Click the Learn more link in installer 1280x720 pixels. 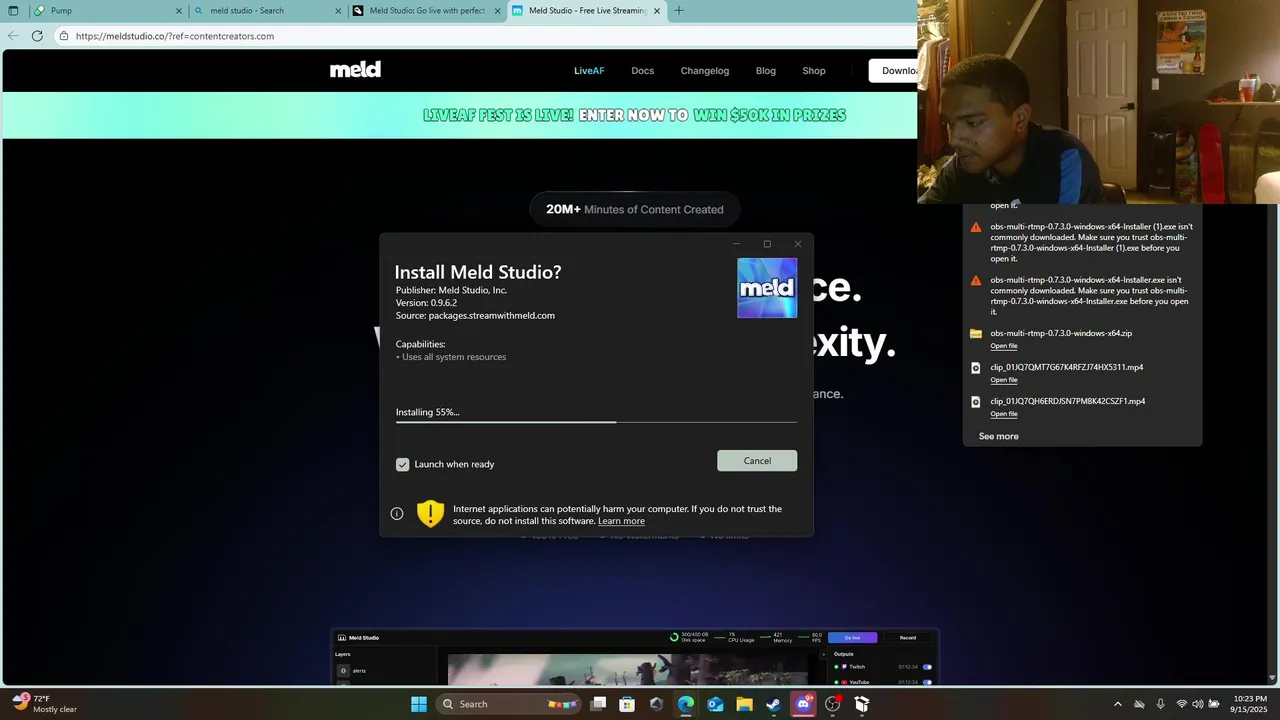point(621,521)
